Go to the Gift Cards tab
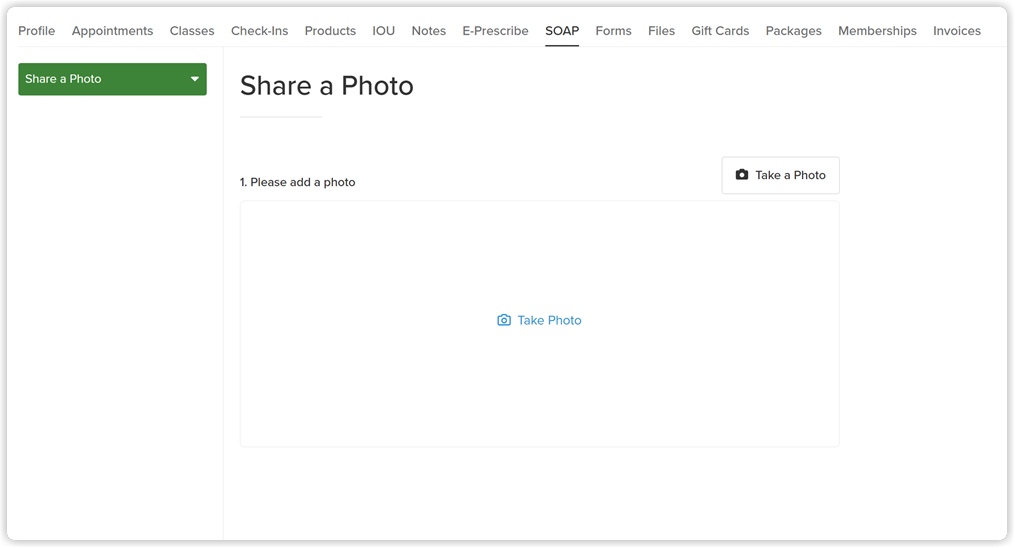Screen dimensions: 1015x548 [720, 31]
